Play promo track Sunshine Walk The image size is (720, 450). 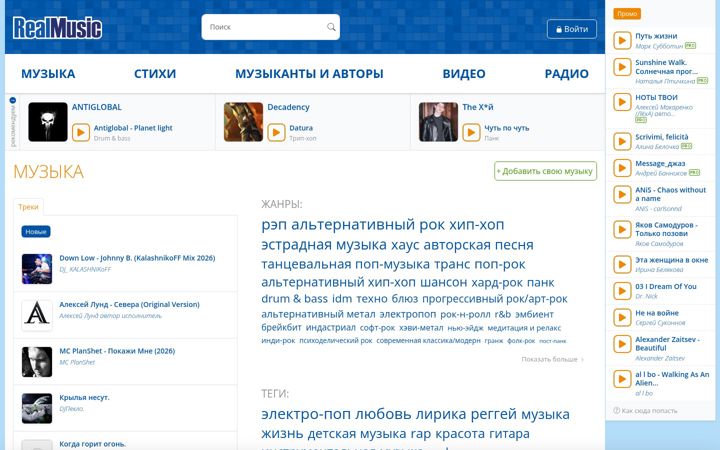(x=622, y=67)
